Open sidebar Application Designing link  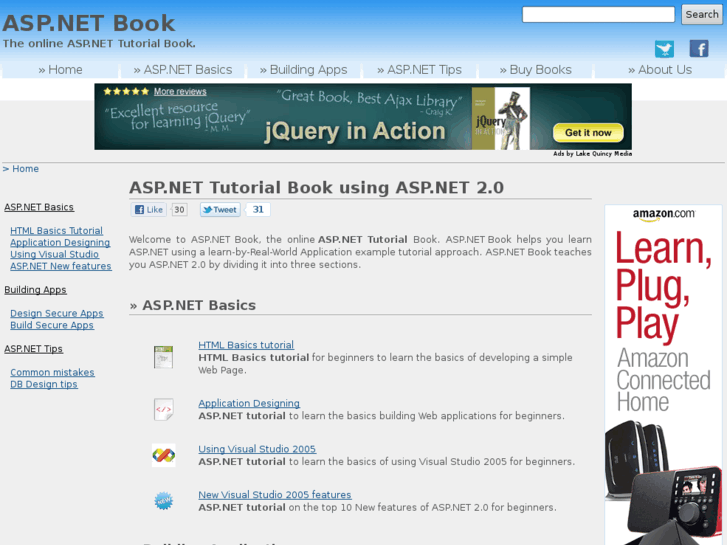60,243
